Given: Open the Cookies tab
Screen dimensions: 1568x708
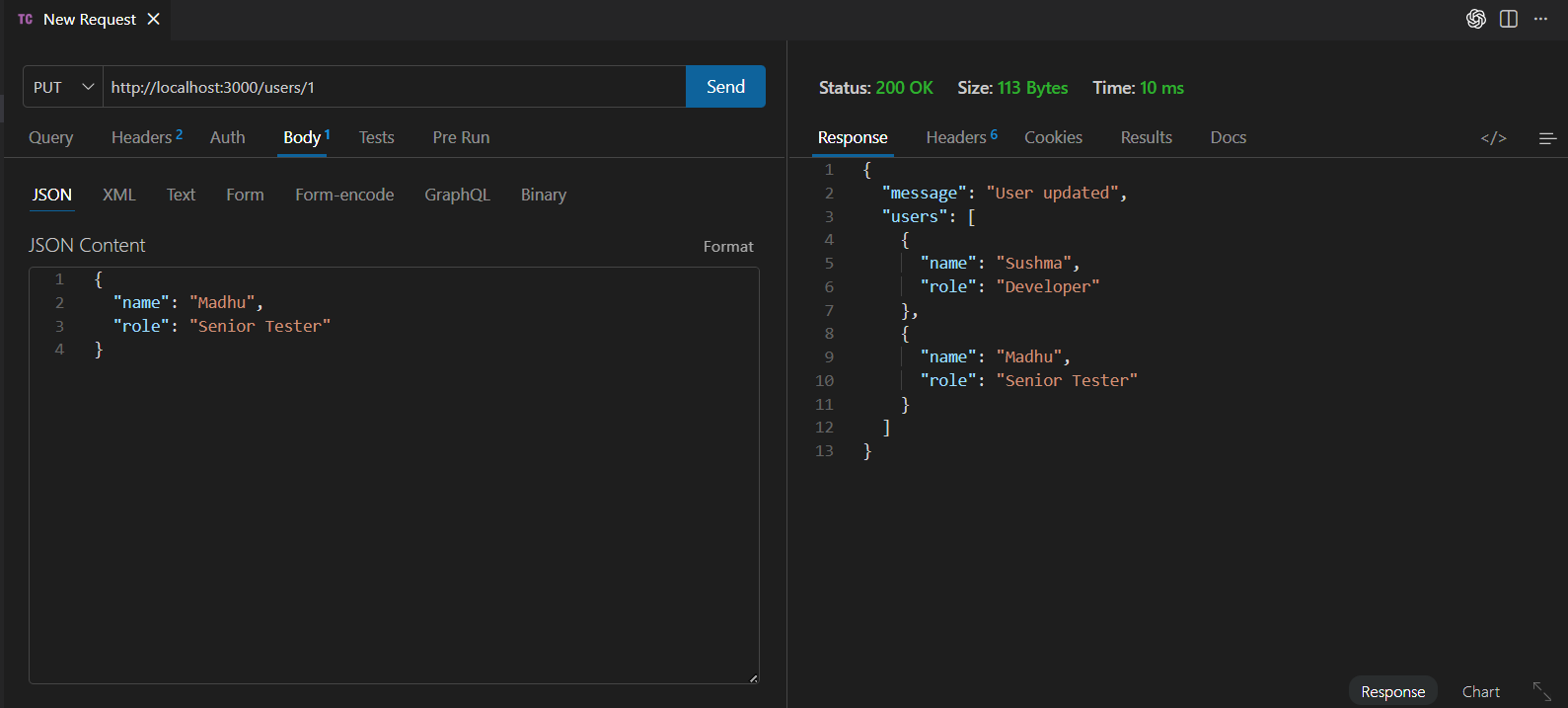Looking at the screenshot, I should click(1053, 137).
